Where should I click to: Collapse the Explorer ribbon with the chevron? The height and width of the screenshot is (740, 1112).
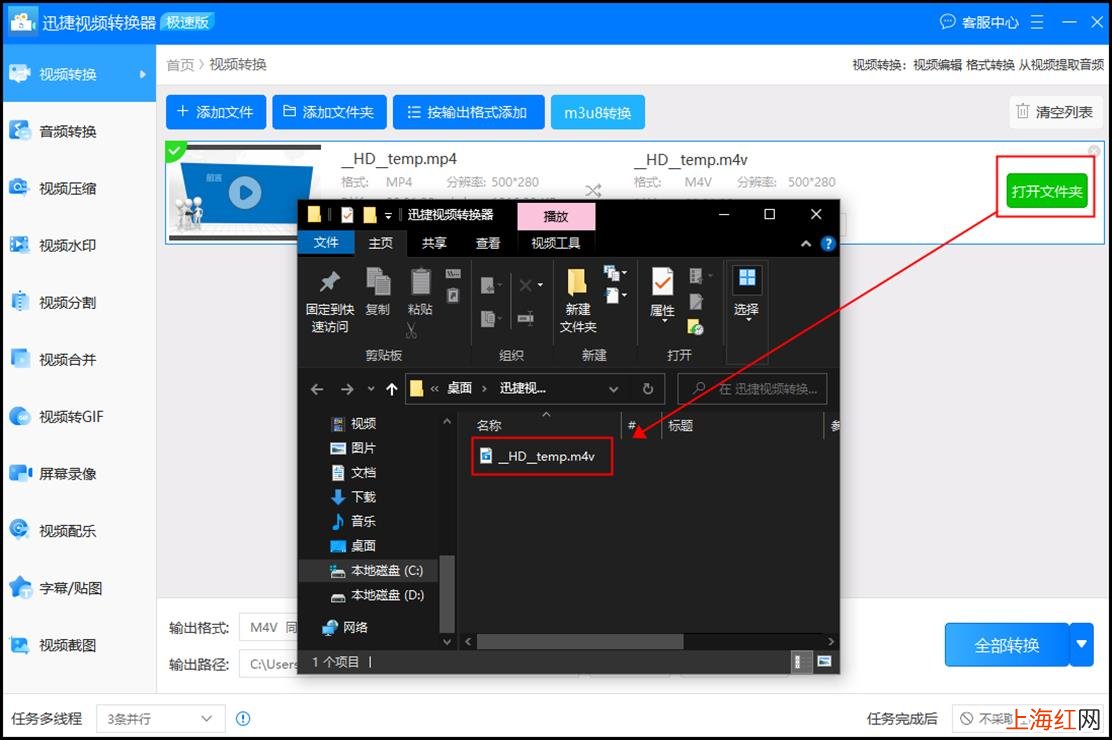[x=806, y=244]
